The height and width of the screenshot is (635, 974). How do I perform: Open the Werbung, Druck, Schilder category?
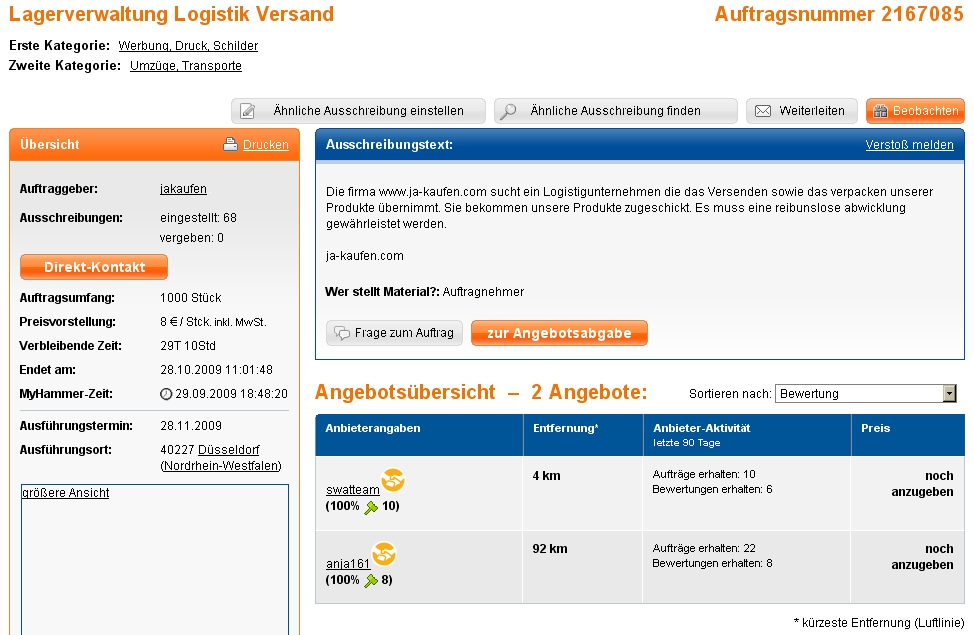pyautogui.click(x=188, y=46)
